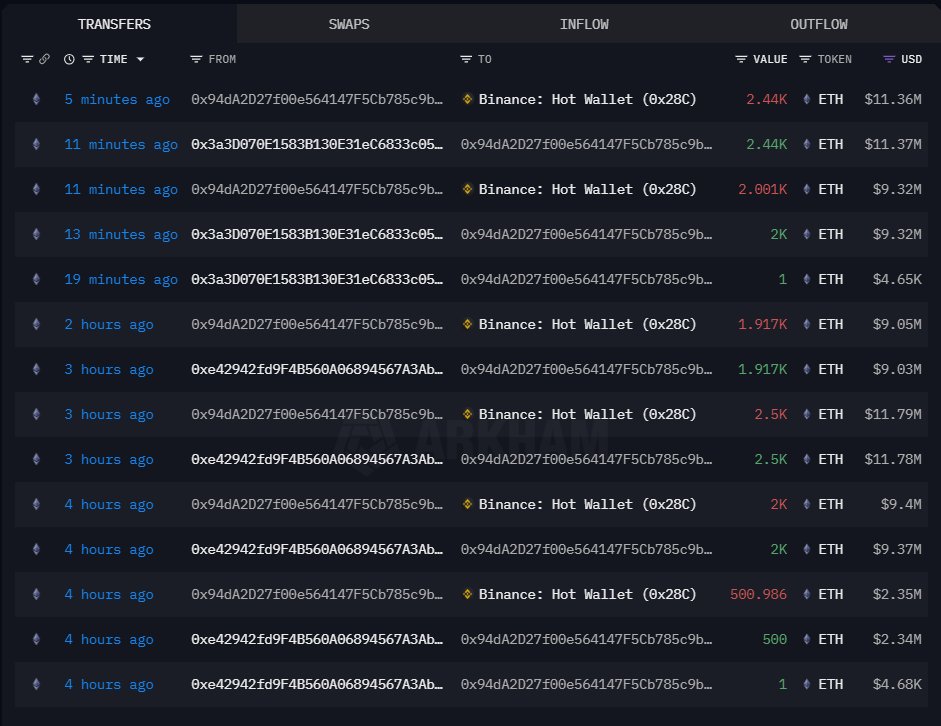941x726 pixels.
Task: Click the link icon in header
Action: 44,59
